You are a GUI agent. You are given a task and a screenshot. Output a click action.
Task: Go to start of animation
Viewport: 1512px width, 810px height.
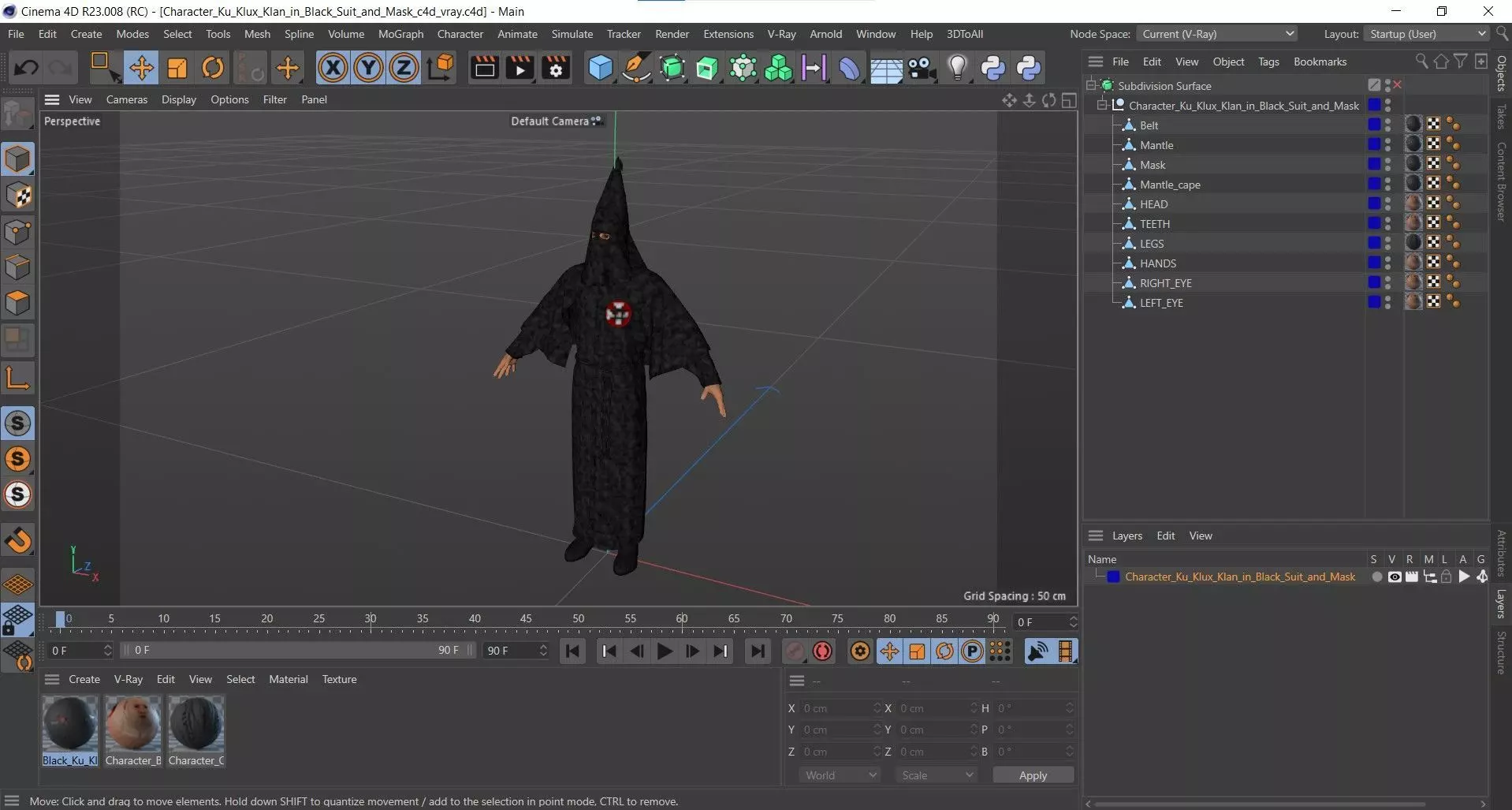click(573, 651)
